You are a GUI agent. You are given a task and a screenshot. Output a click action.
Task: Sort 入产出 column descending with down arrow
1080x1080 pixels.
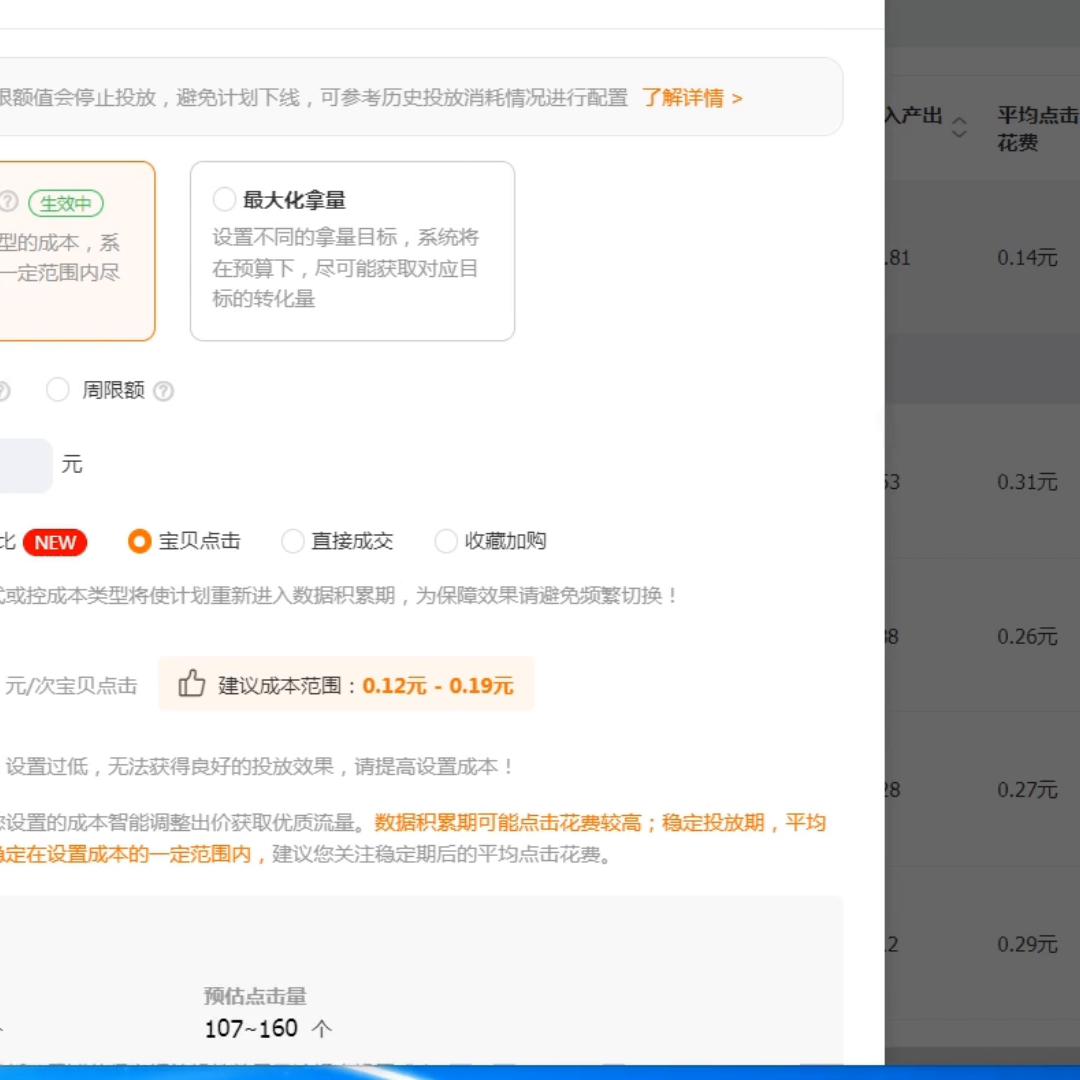coord(958,134)
